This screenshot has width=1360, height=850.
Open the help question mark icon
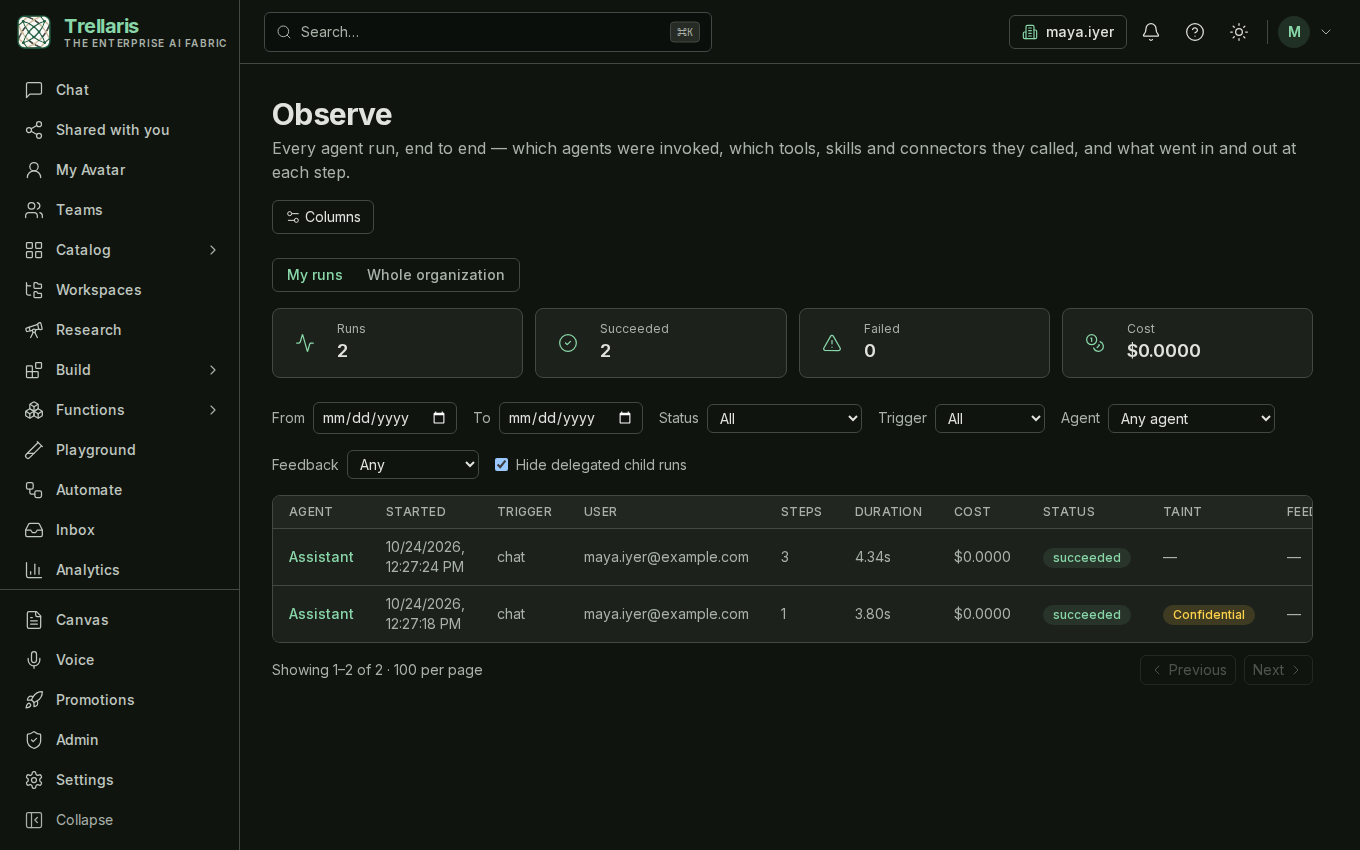point(1195,32)
